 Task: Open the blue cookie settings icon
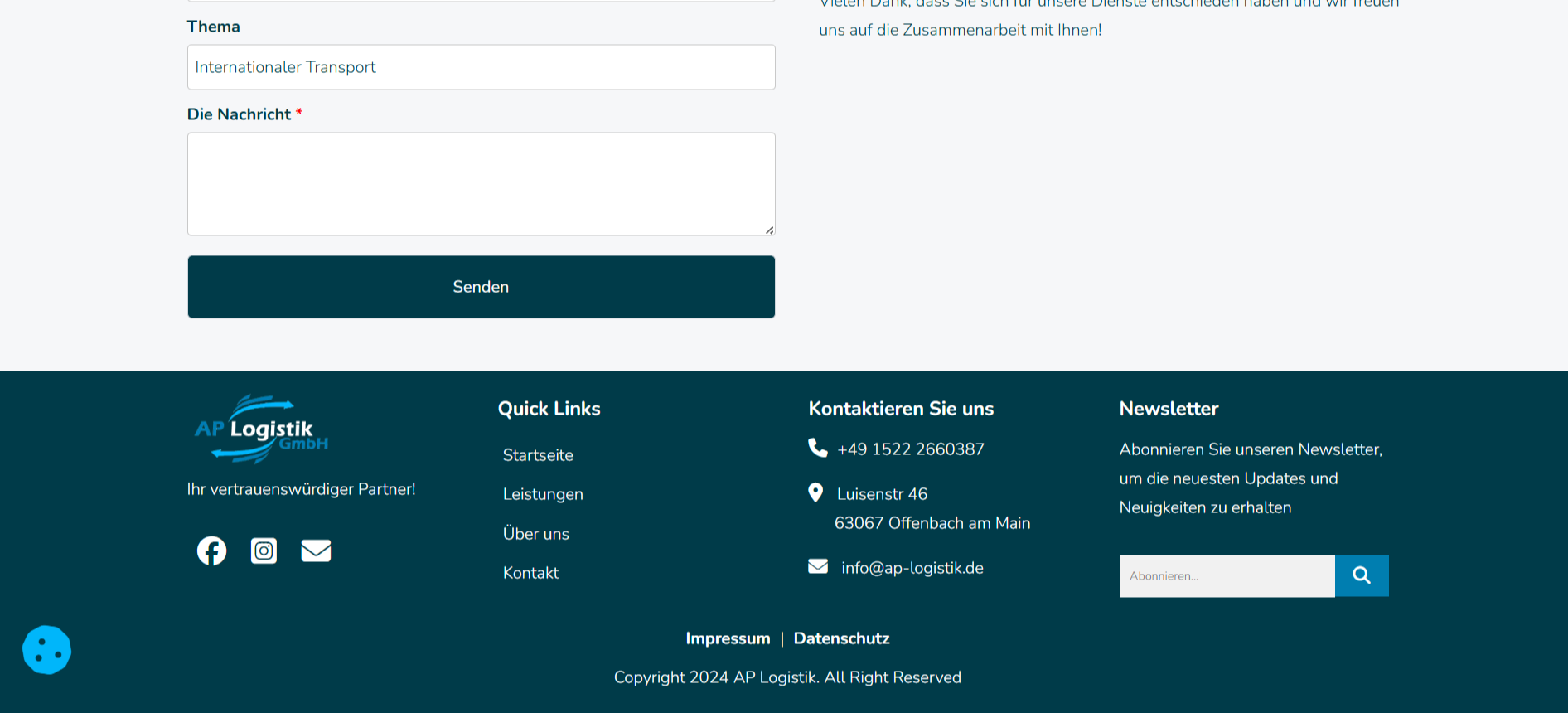[47, 650]
